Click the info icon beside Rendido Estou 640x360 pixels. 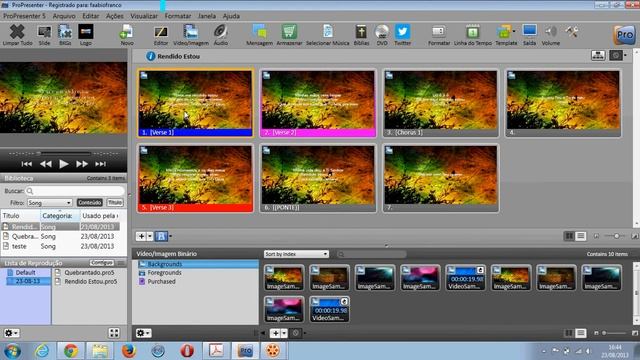[x=150, y=56]
